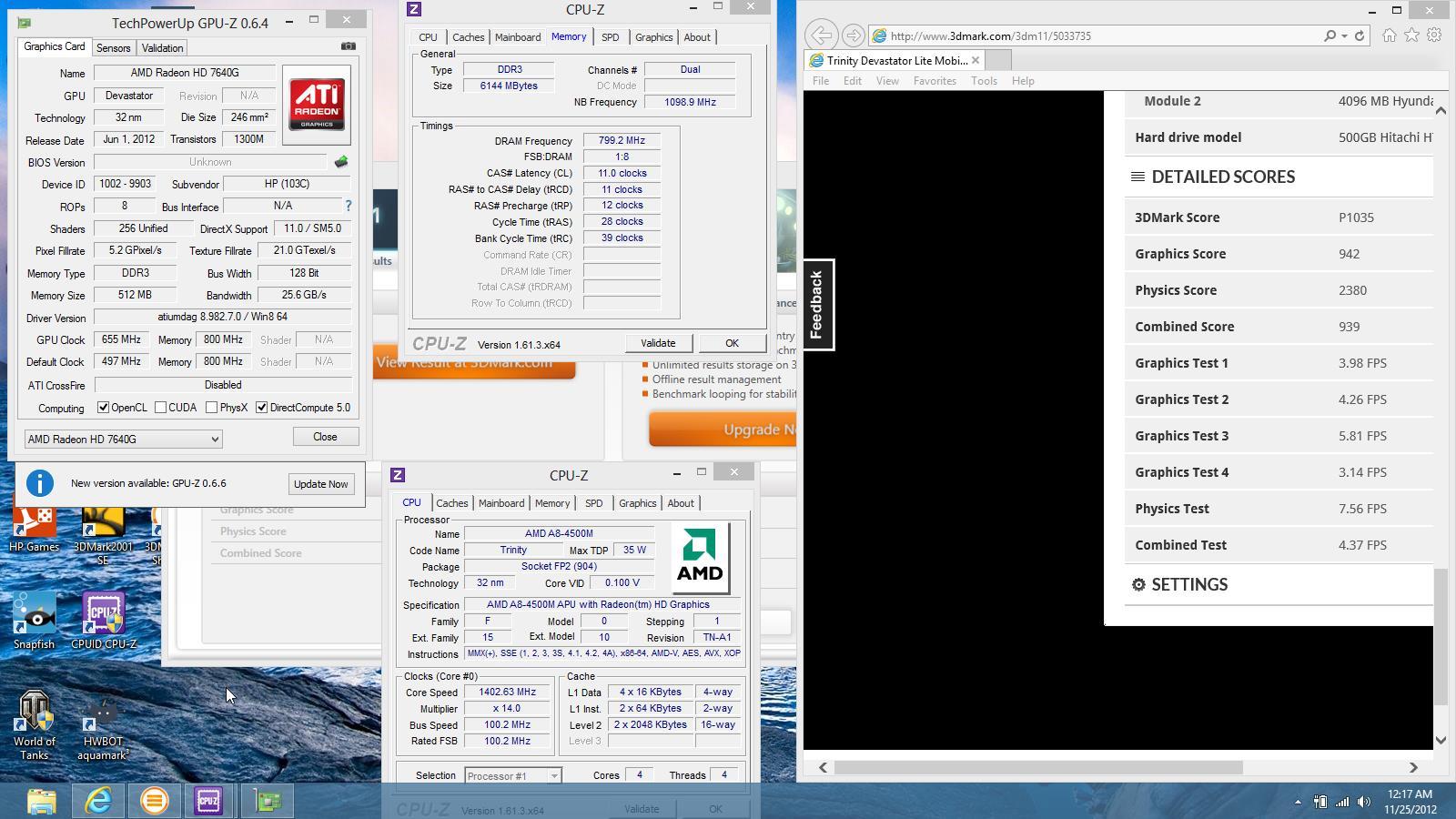This screenshot has height=819, width=1456.
Task: Click Validate in the Memory CPU-Z window
Action: click(658, 343)
